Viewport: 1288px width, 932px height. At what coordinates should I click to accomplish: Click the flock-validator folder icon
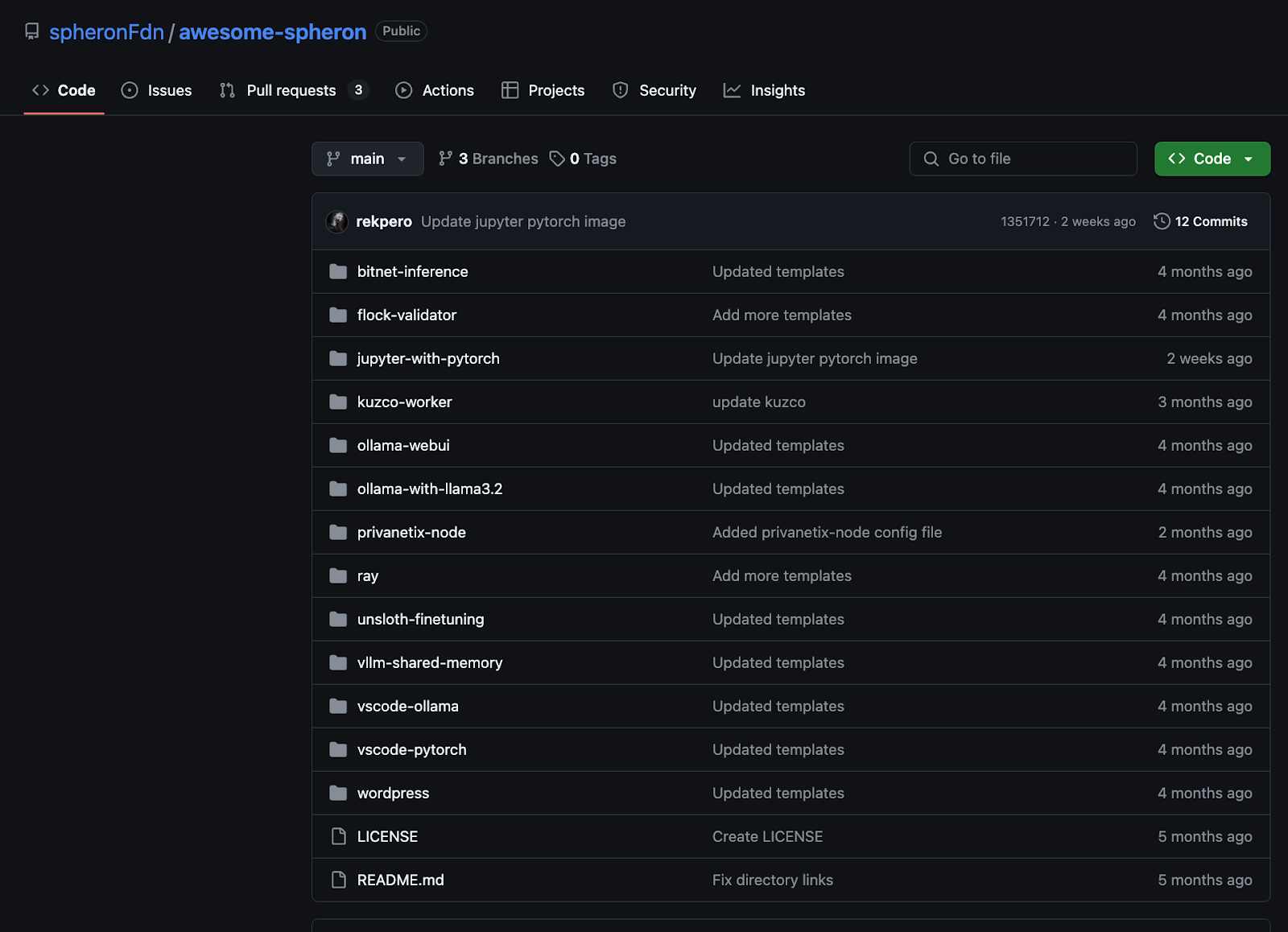point(338,315)
